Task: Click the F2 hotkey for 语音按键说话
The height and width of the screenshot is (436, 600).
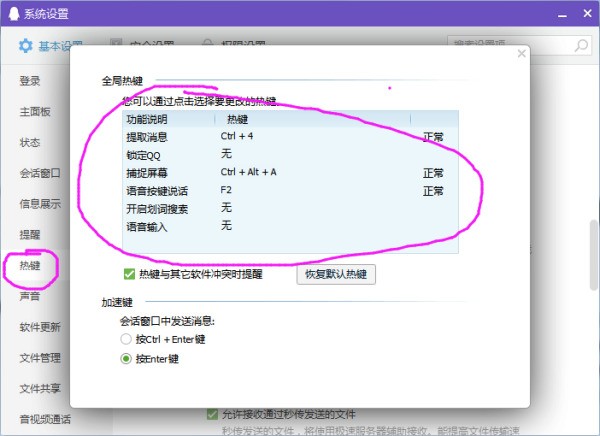Action: pos(227,190)
